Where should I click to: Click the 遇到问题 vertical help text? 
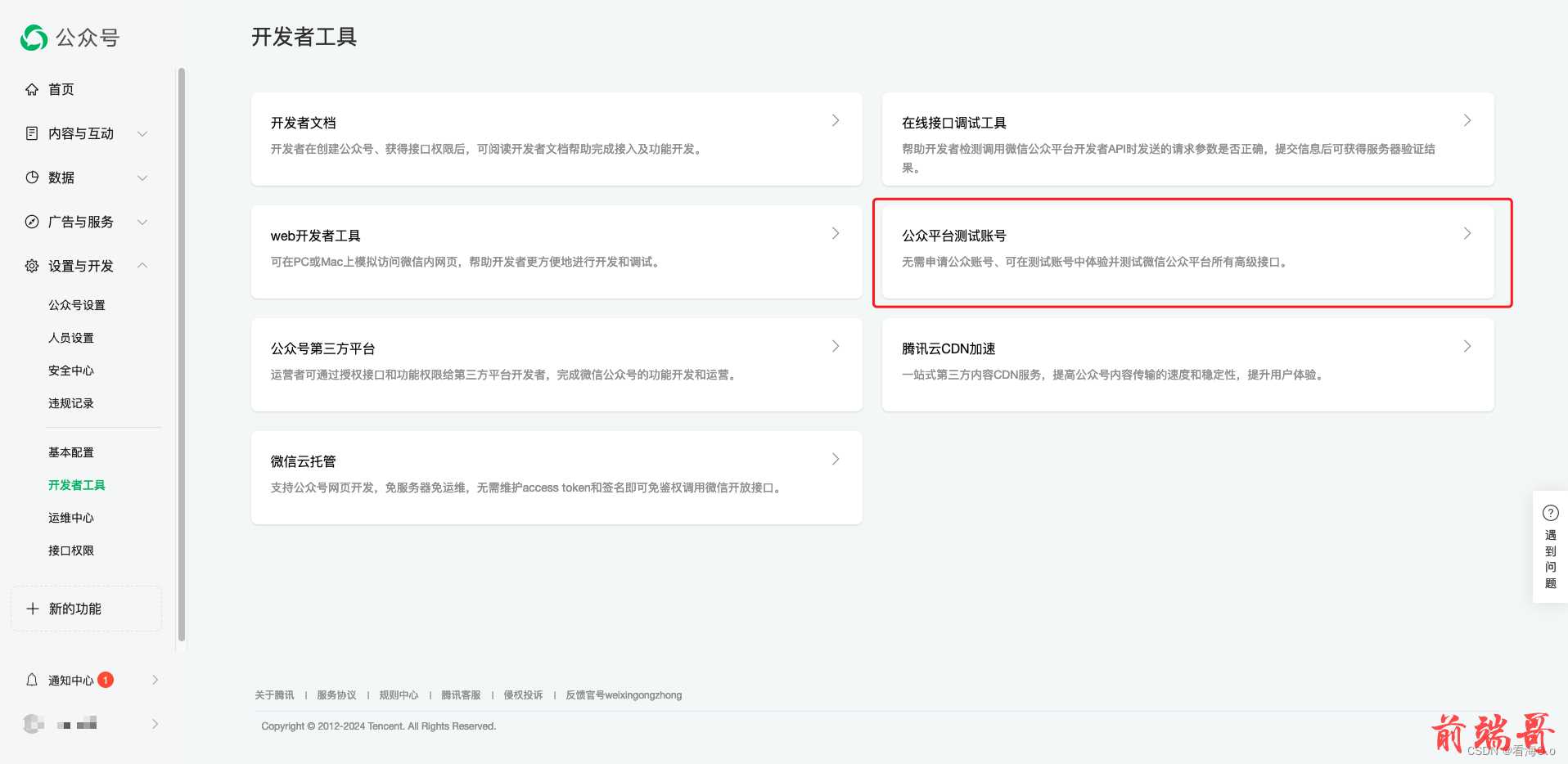[1551, 559]
